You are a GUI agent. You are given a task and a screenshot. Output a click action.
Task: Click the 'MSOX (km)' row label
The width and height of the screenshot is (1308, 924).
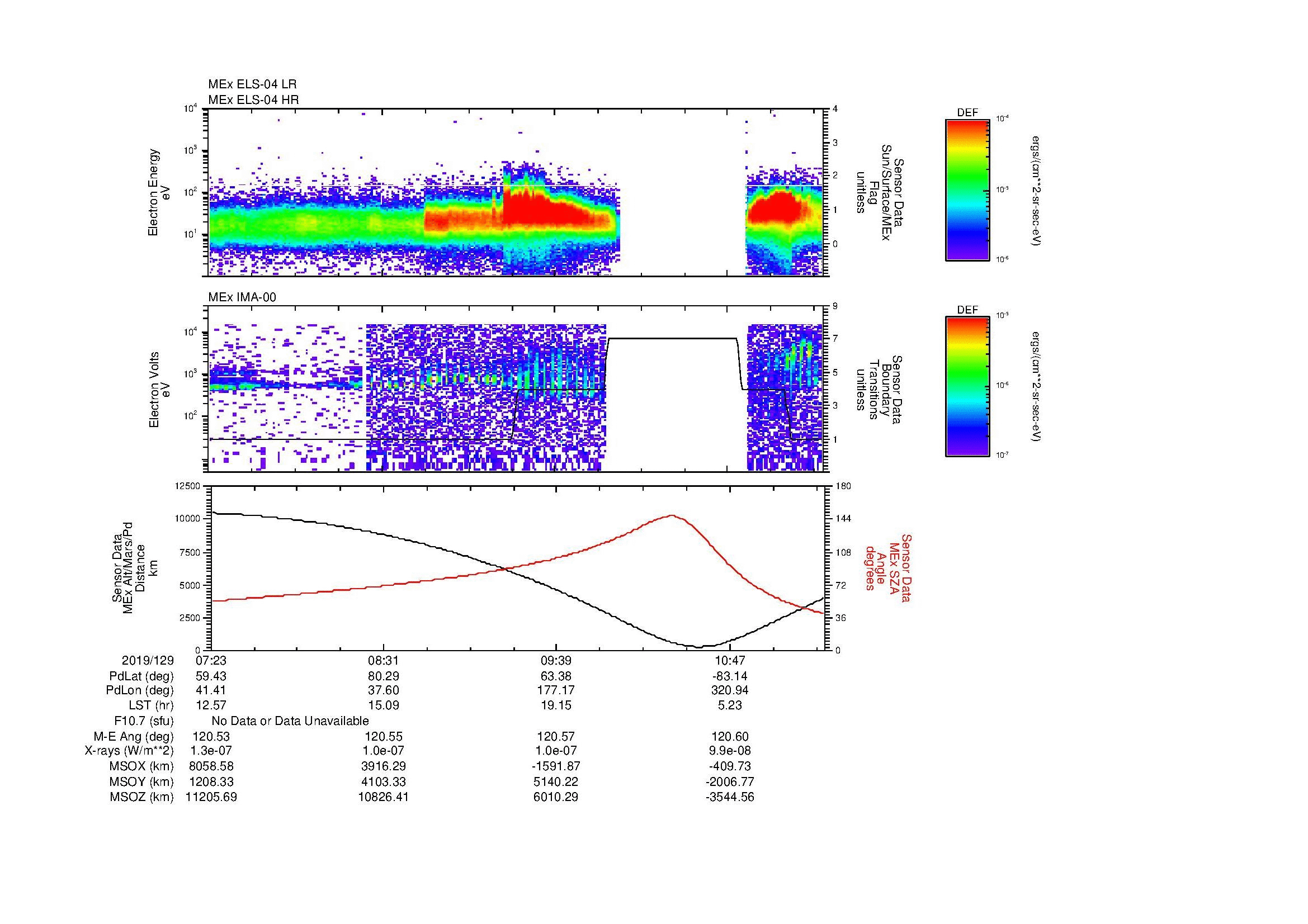tap(142, 766)
